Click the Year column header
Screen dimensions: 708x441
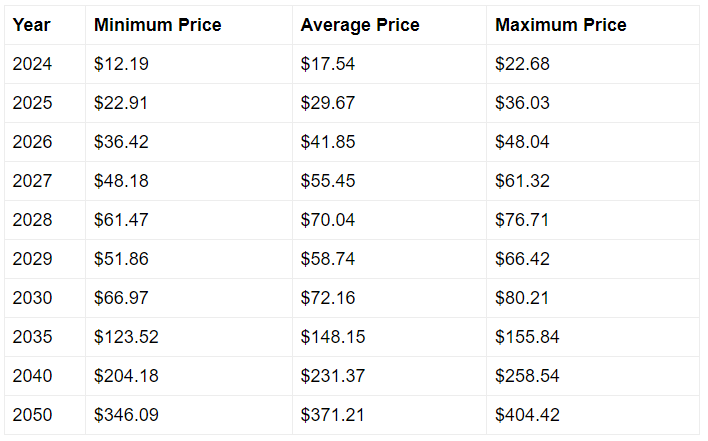[45, 25]
